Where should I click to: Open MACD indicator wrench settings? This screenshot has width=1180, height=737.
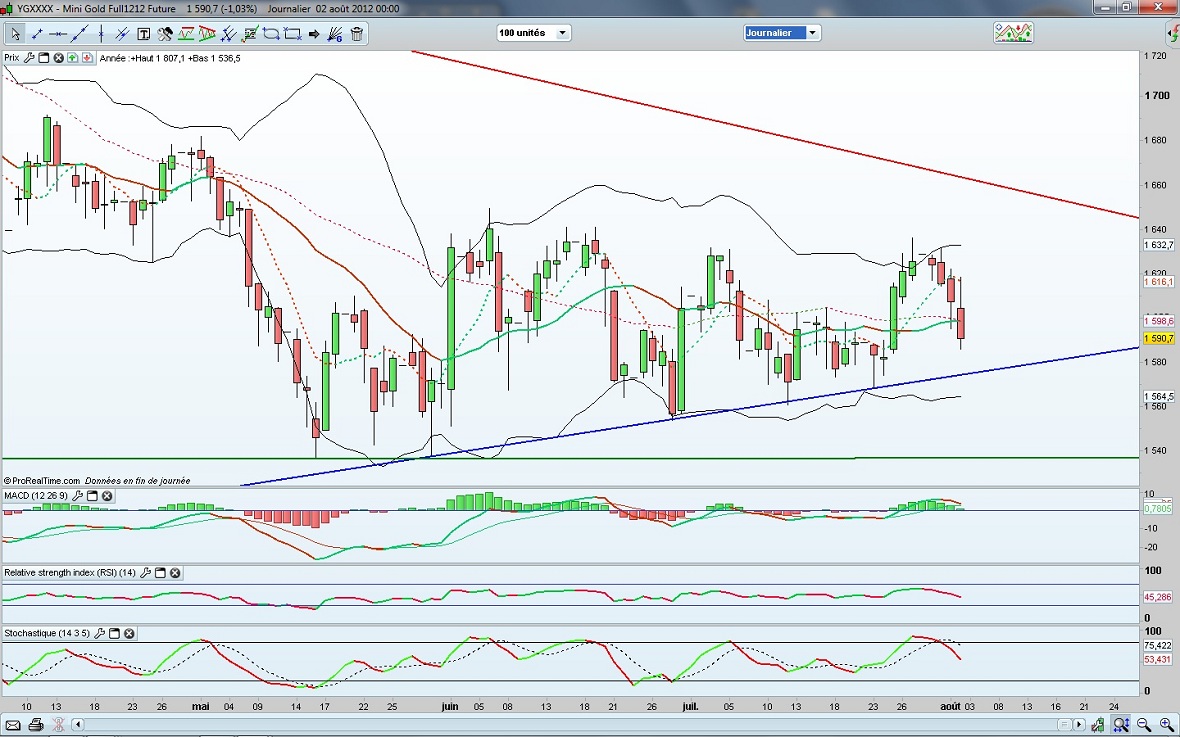76,496
